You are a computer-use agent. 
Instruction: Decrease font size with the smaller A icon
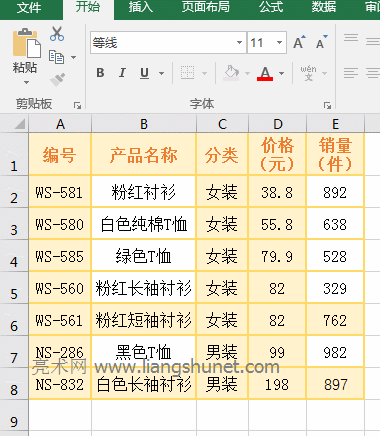click(322, 42)
